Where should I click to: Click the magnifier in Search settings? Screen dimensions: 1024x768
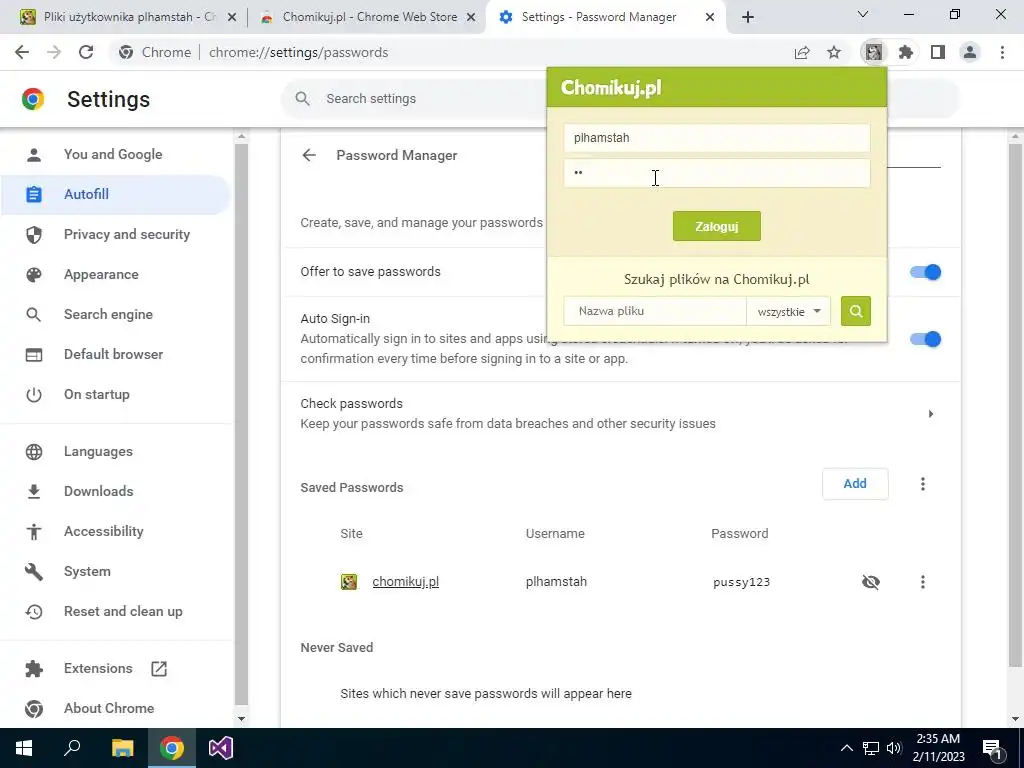(302, 99)
